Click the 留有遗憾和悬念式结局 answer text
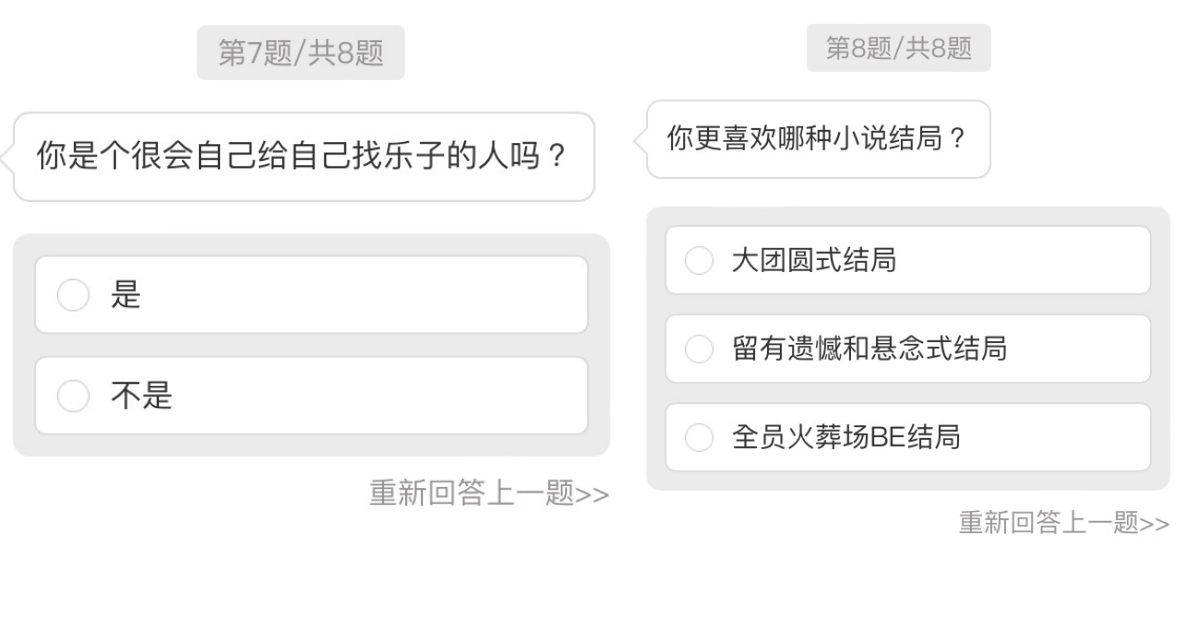The width and height of the screenshot is (1200, 628). tap(868, 349)
